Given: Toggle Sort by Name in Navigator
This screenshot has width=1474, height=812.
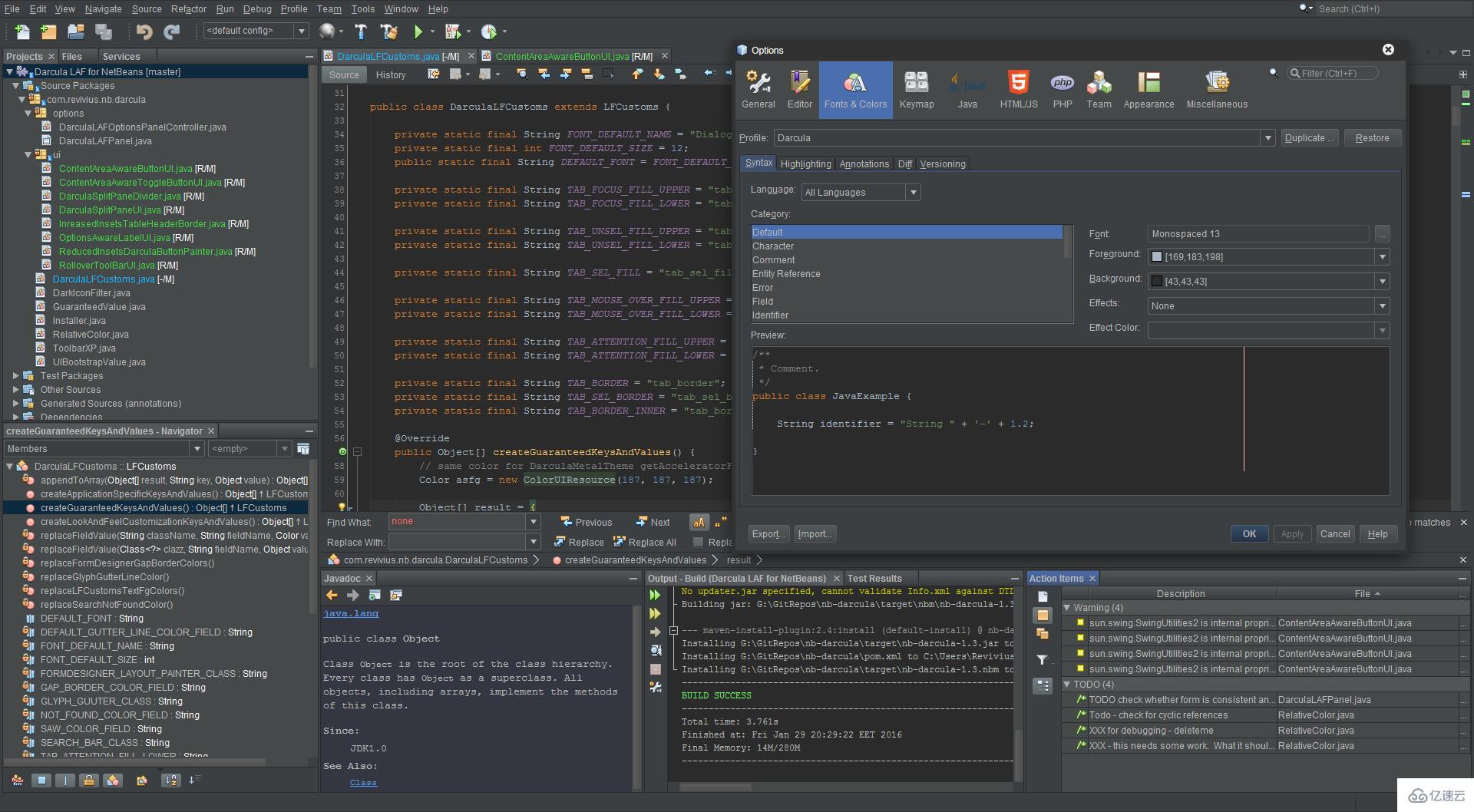Looking at the screenshot, I should pos(170,781).
